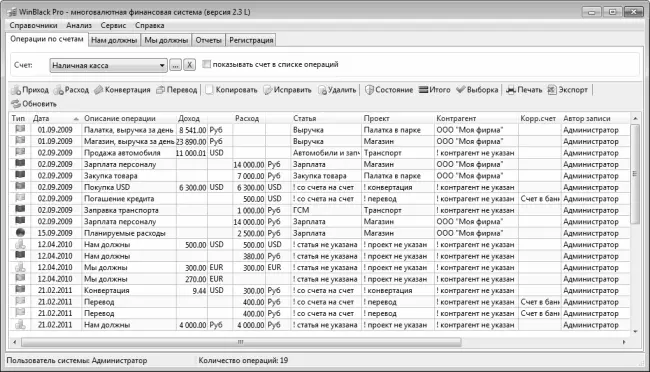Add an income entry with Приход
Screen dimensions: 650x372
[x=30, y=90]
